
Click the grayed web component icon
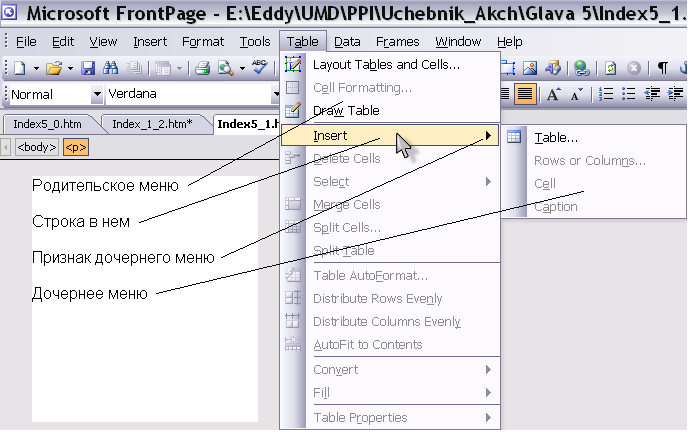tap(163, 68)
